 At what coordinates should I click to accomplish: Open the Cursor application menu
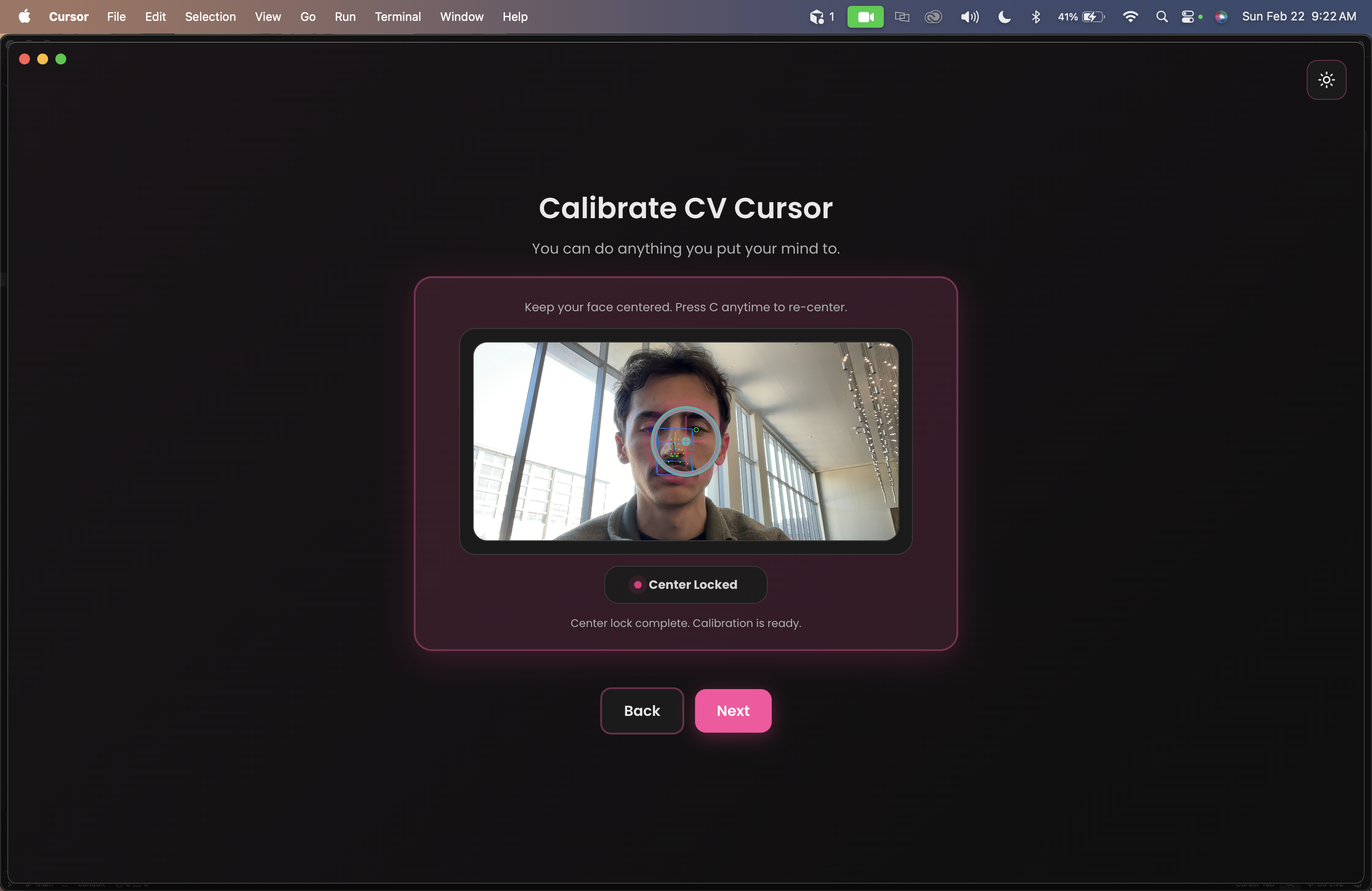point(69,17)
